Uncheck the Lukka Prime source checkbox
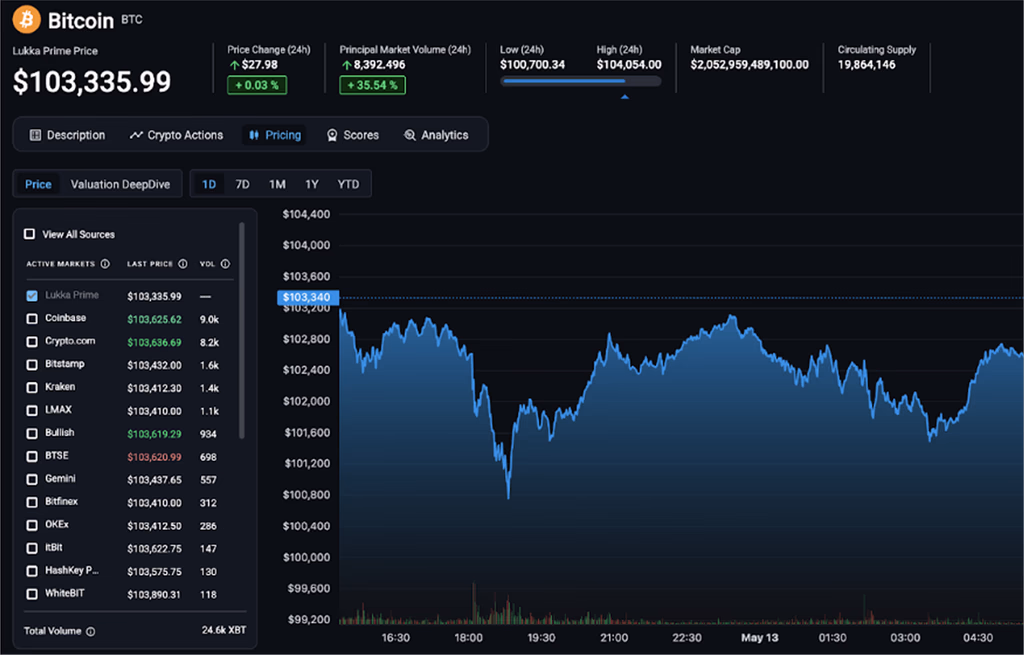Viewport: 1024px width, 655px height. click(31, 296)
